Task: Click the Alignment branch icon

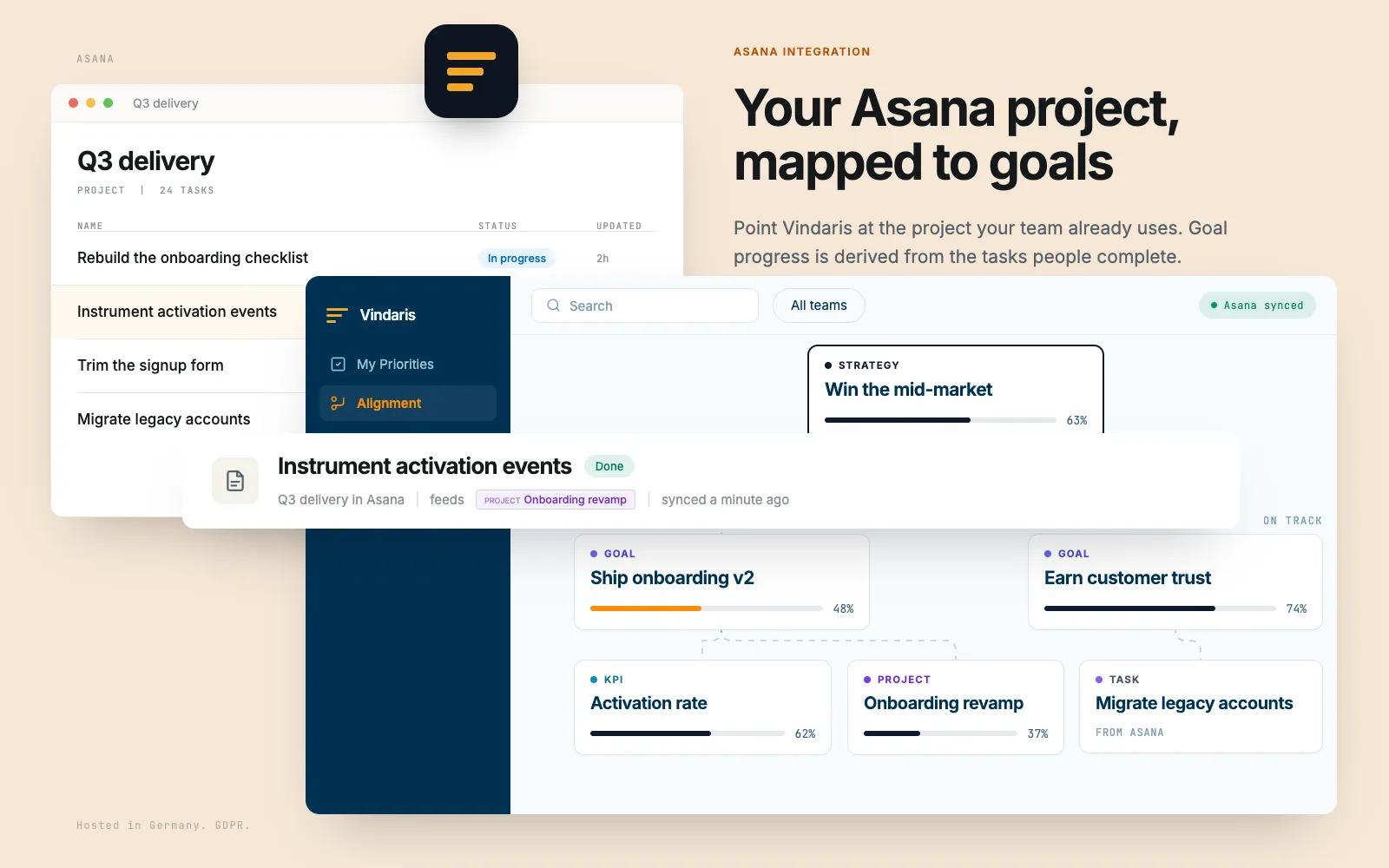Action: coord(339,404)
